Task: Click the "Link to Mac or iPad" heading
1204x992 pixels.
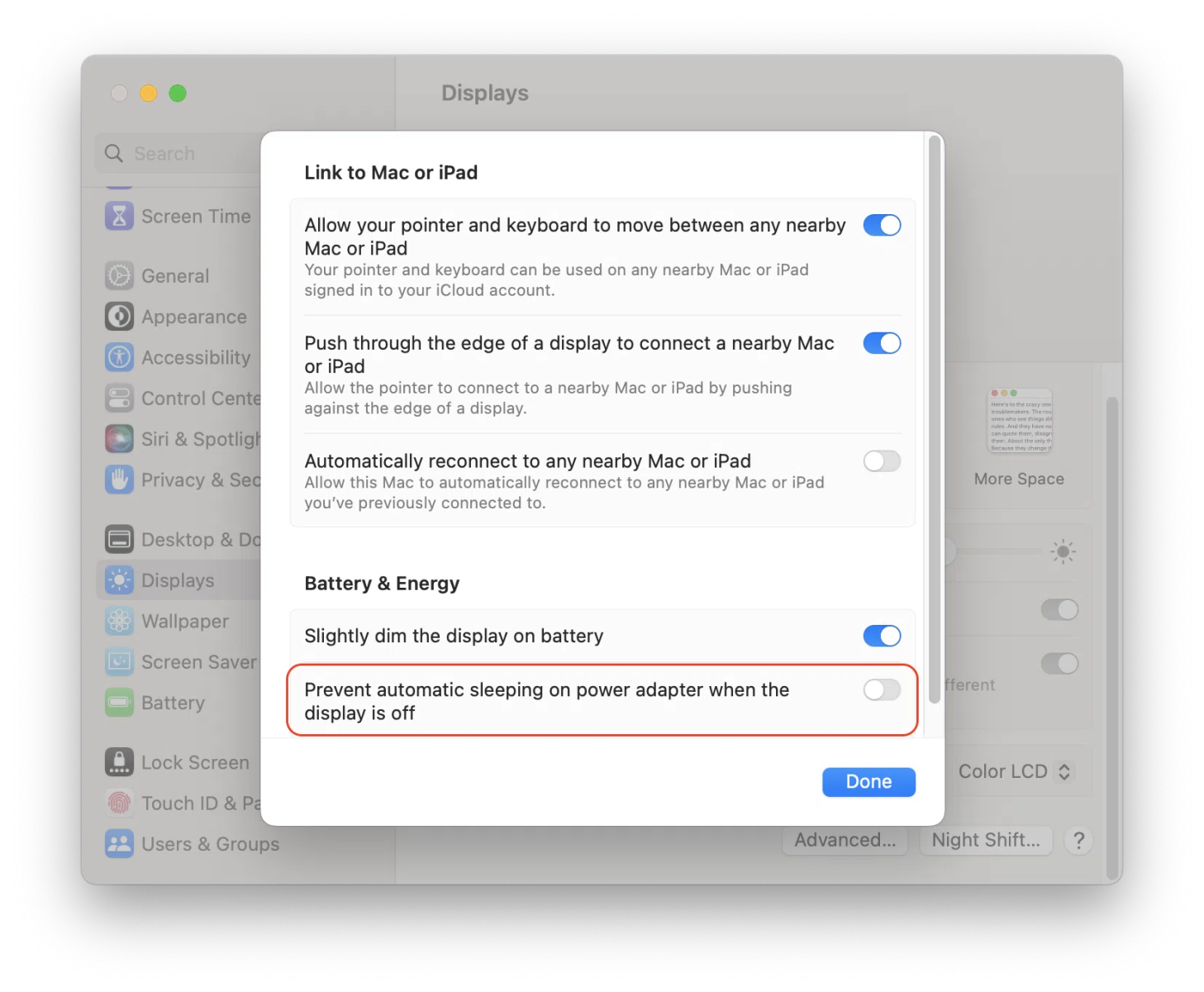Action: point(391,172)
